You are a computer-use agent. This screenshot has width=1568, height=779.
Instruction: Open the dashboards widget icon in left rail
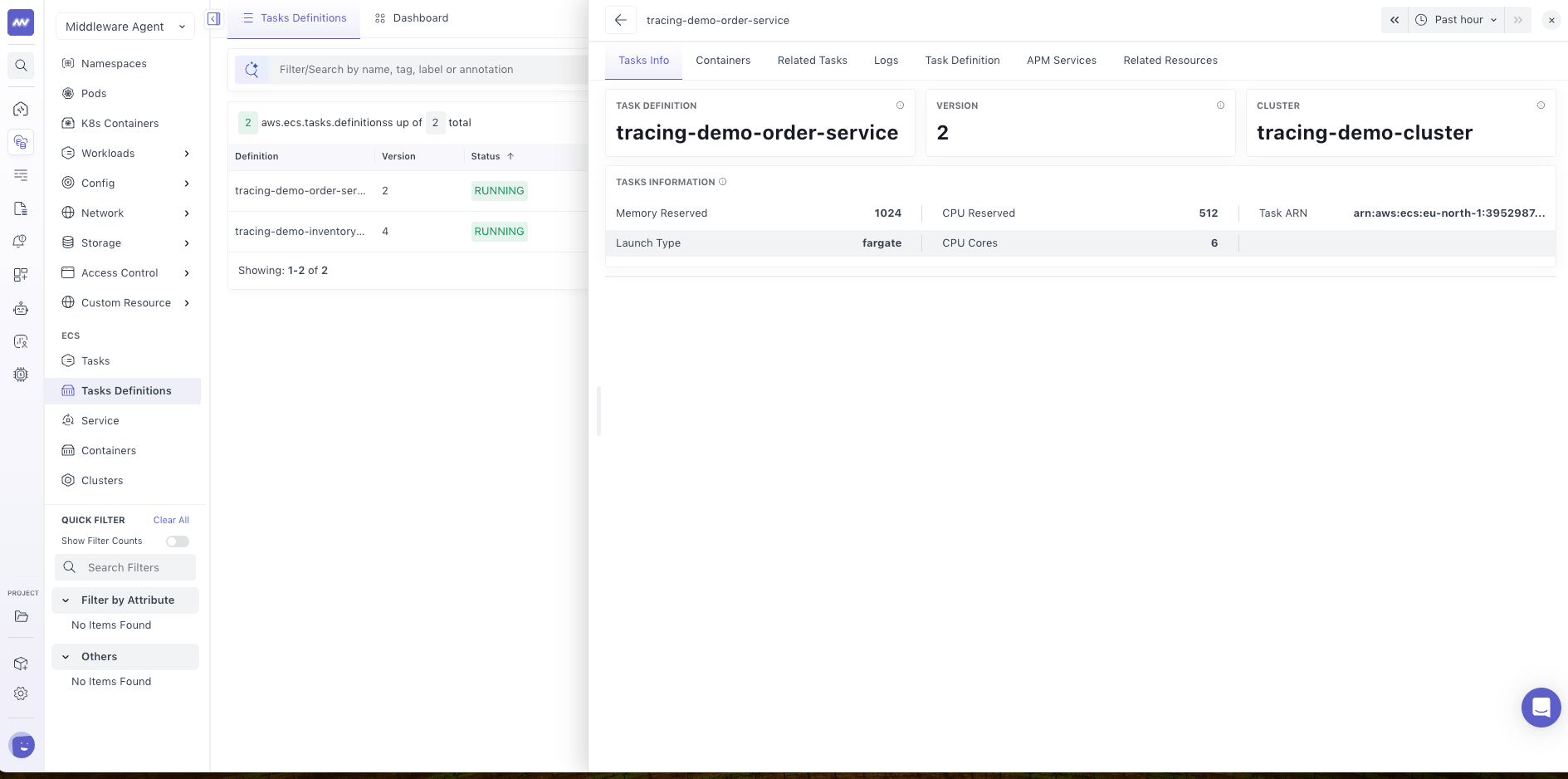[x=21, y=275]
